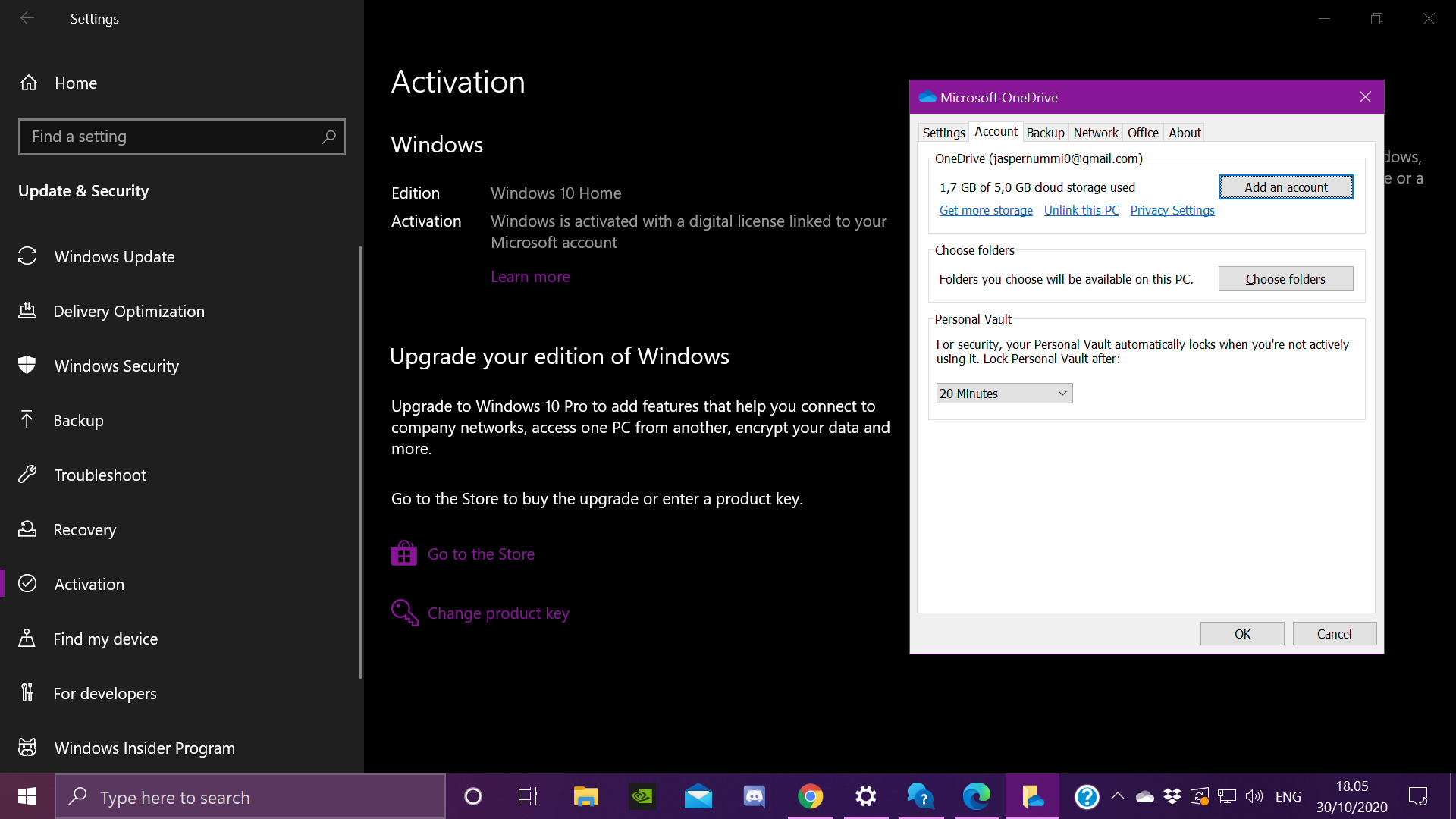Screen dimensions: 1456x819
Task: Click Unlink this PC link
Action: pyautogui.click(x=1081, y=210)
